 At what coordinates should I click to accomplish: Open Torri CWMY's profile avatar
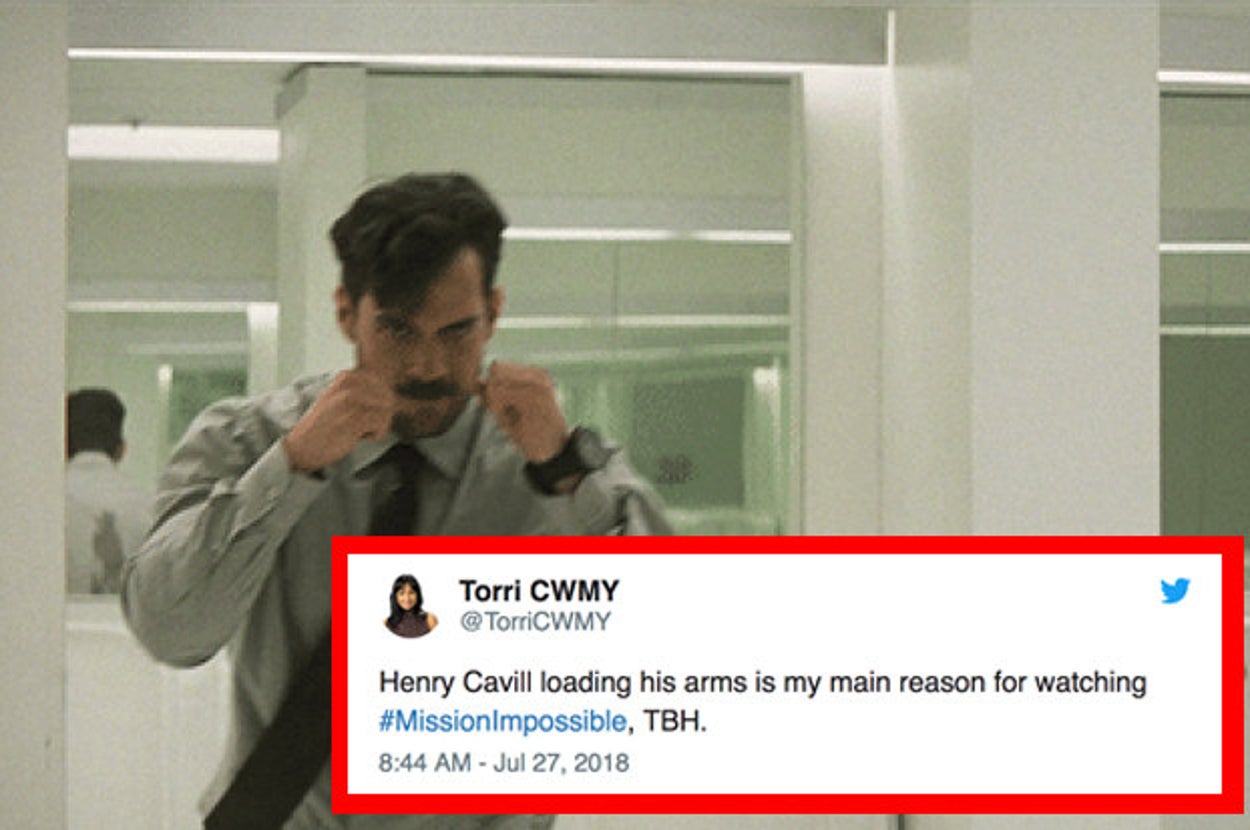pos(410,606)
